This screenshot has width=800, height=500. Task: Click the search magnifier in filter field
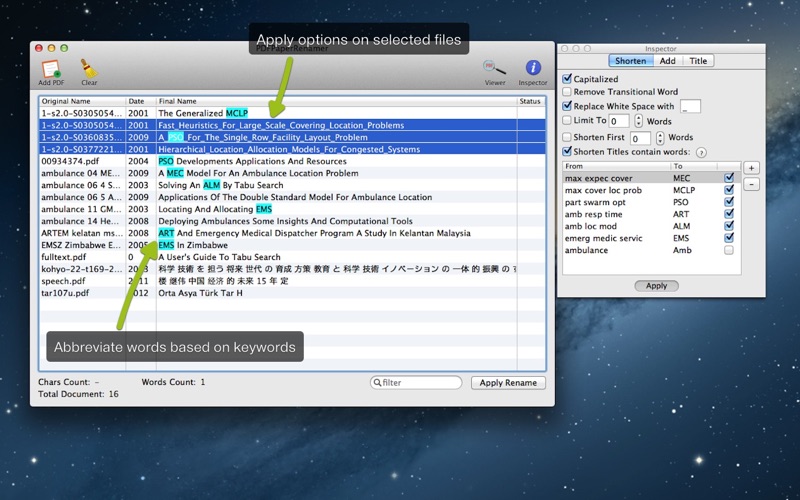(377, 382)
